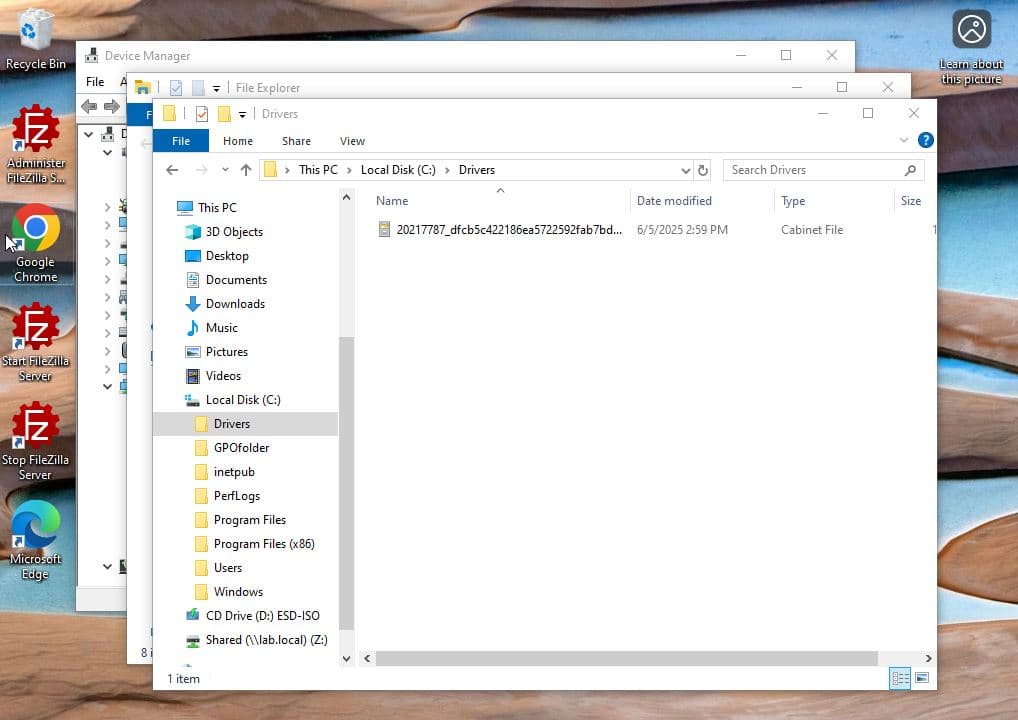Open the Share ribbon tab
The image size is (1018, 720).
point(296,141)
